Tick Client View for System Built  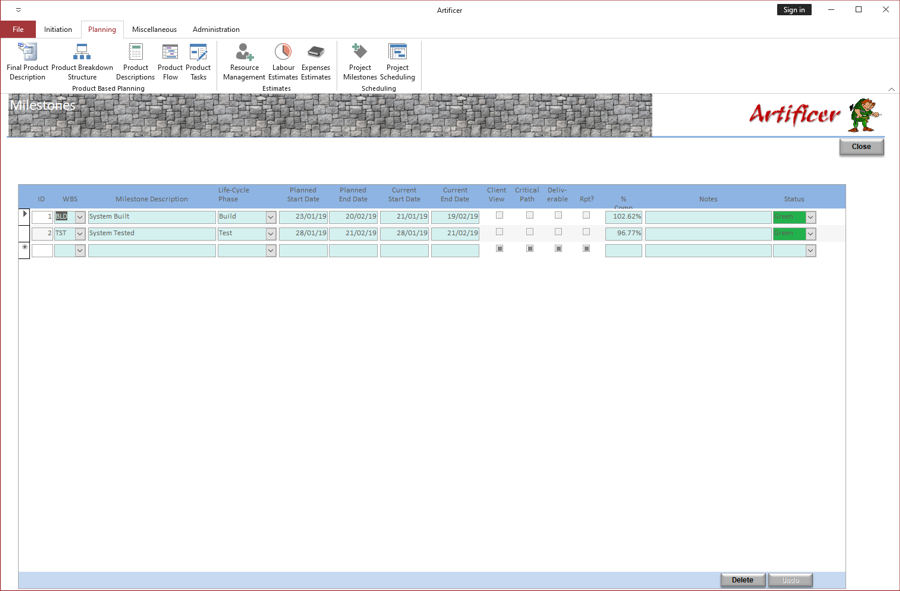tap(499, 215)
